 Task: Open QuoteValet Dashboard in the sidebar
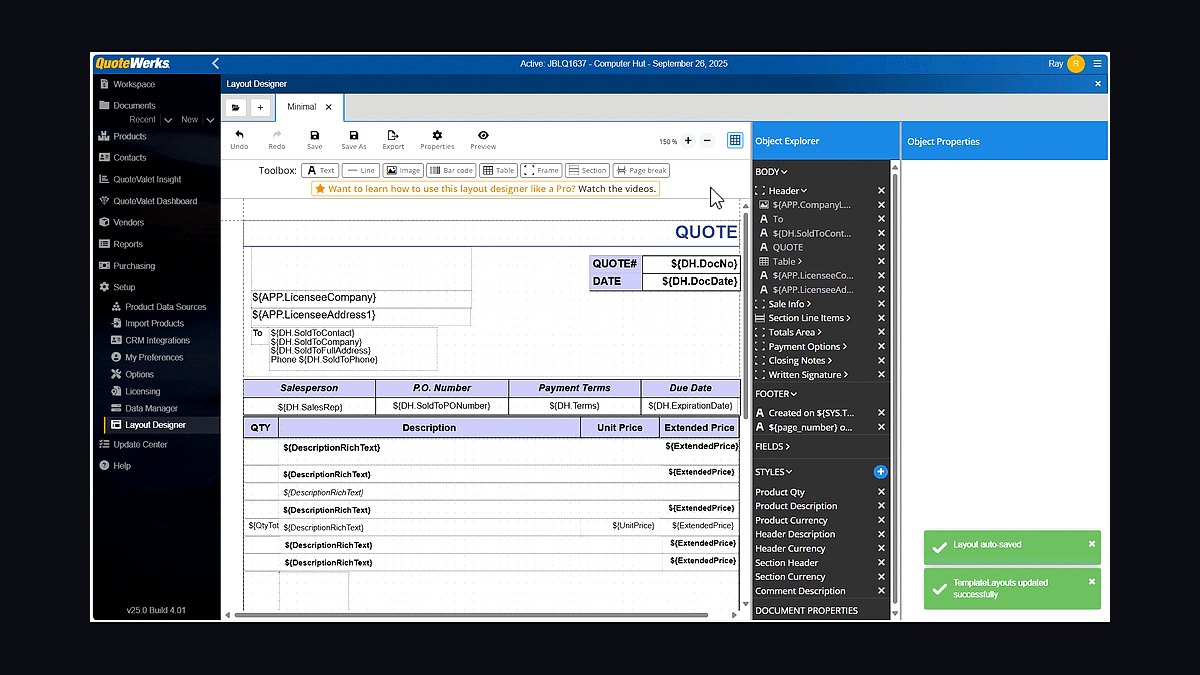click(155, 201)
